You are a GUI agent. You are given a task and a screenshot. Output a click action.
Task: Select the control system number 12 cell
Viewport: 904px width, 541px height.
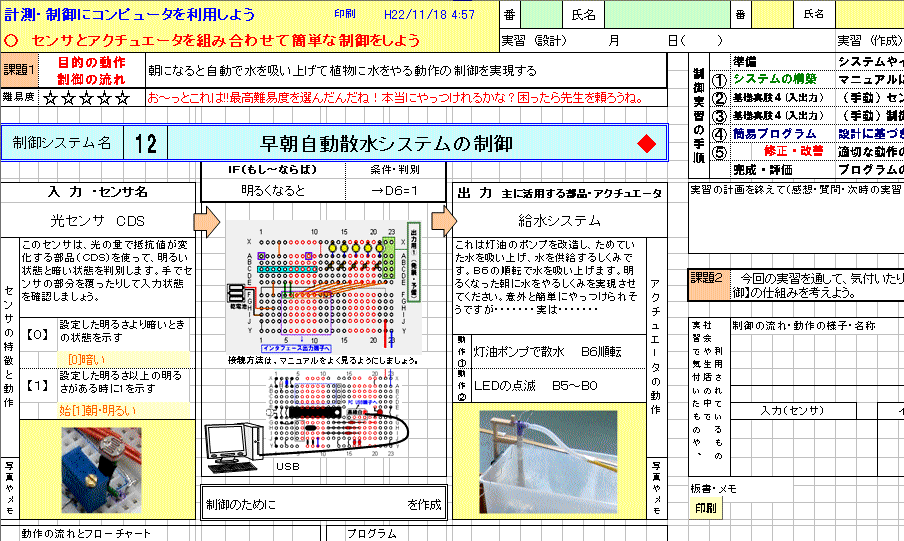click(x=146, y=143)
